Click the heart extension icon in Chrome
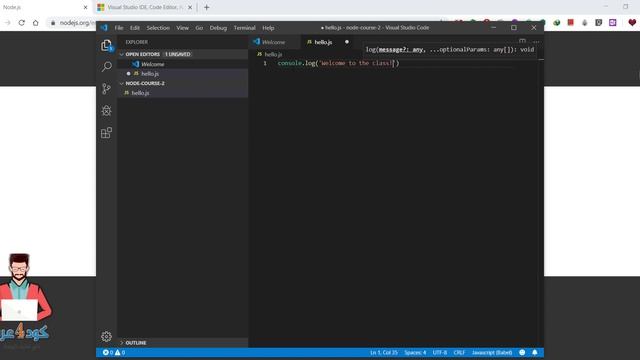The image size is (640, 360). coord(632,22)
